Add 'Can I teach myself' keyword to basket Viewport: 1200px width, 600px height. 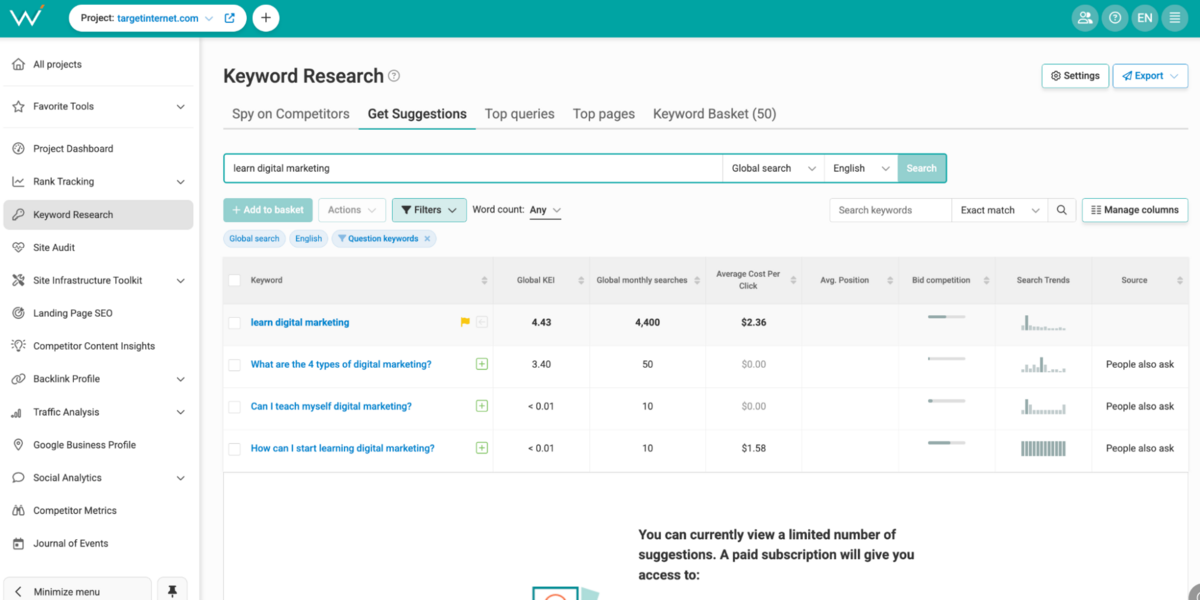point(482,406)
